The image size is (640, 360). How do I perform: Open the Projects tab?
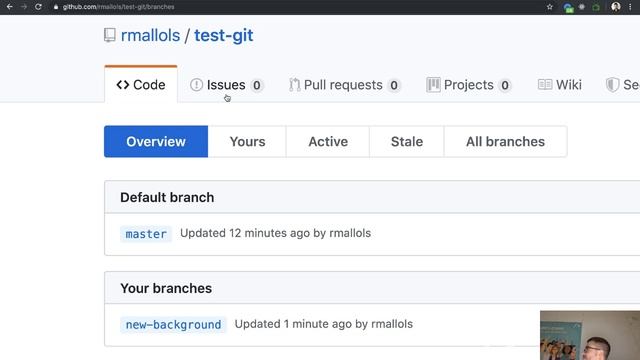(469, 85)
